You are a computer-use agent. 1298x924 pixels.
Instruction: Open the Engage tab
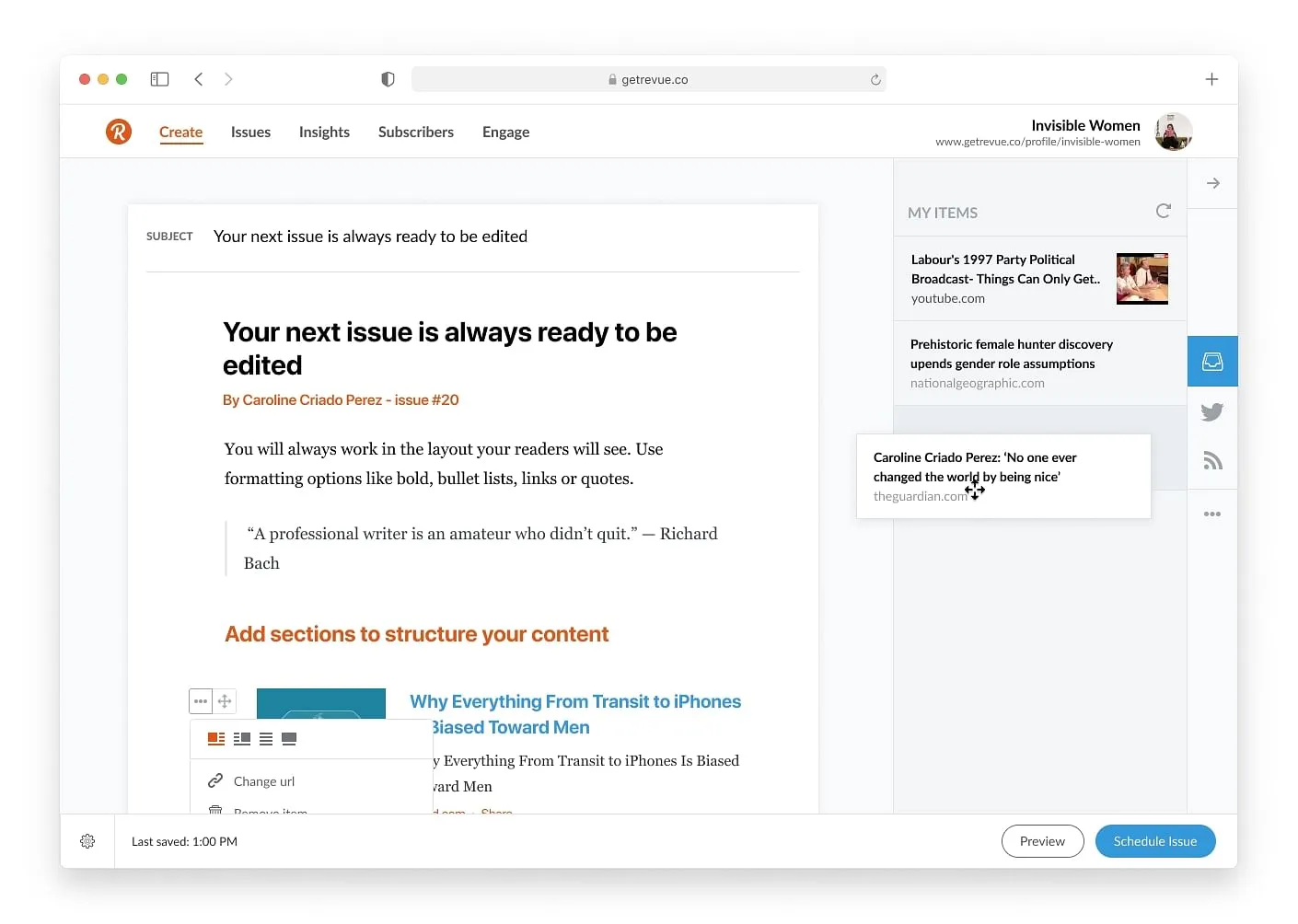505,132
